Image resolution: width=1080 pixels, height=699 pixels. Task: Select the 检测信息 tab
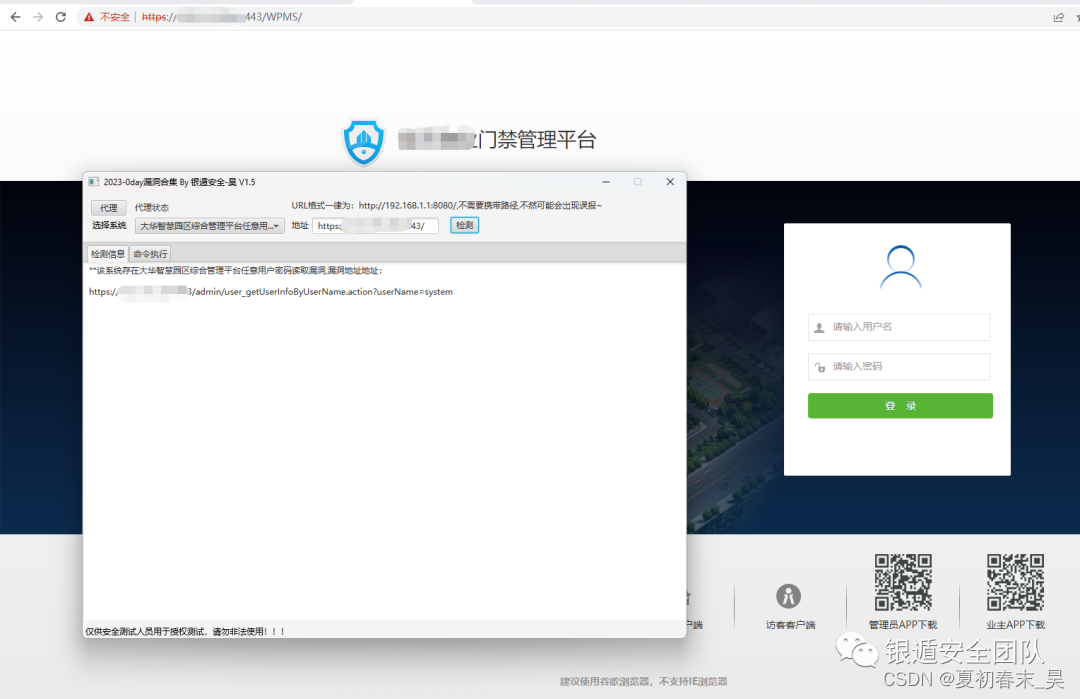tap(106, 253)
